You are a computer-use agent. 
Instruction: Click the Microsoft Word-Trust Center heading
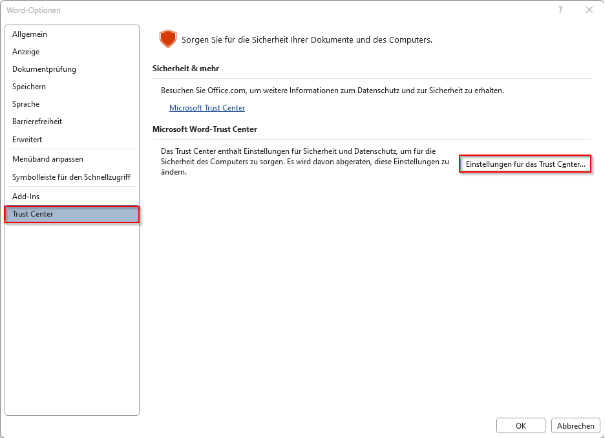click(205, 129)
